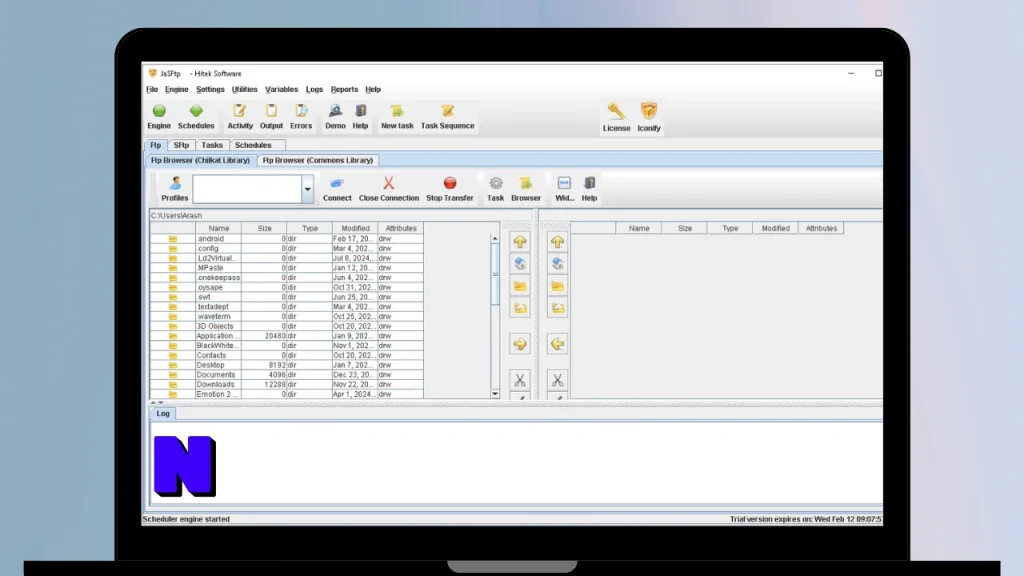Image resolution: width=1024 pixels, height=576 pixels.
Task: Click the local pane scissors icon
Action: [520, 380]
